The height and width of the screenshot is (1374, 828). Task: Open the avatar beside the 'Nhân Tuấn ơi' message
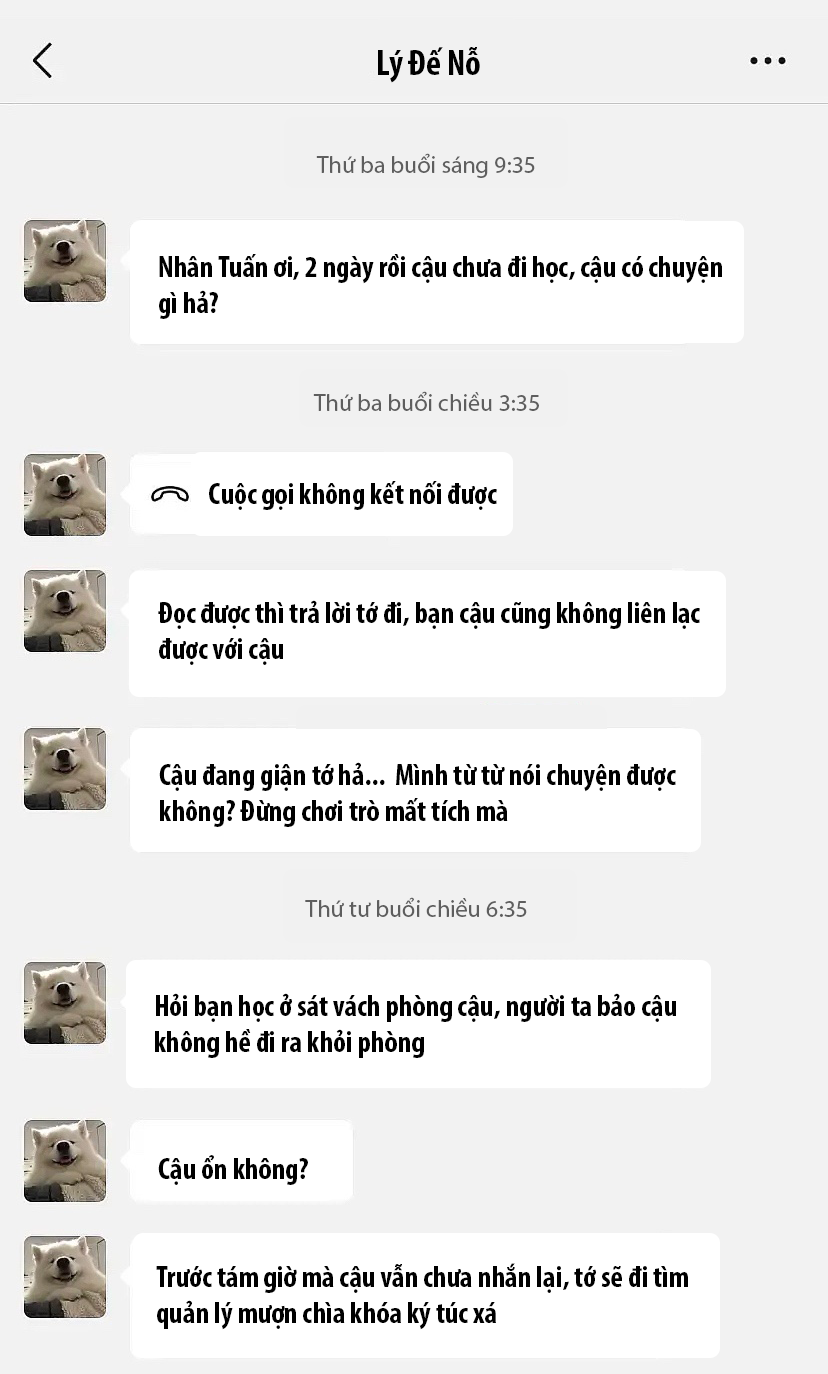pyautogui.click(x=65, y=261)
